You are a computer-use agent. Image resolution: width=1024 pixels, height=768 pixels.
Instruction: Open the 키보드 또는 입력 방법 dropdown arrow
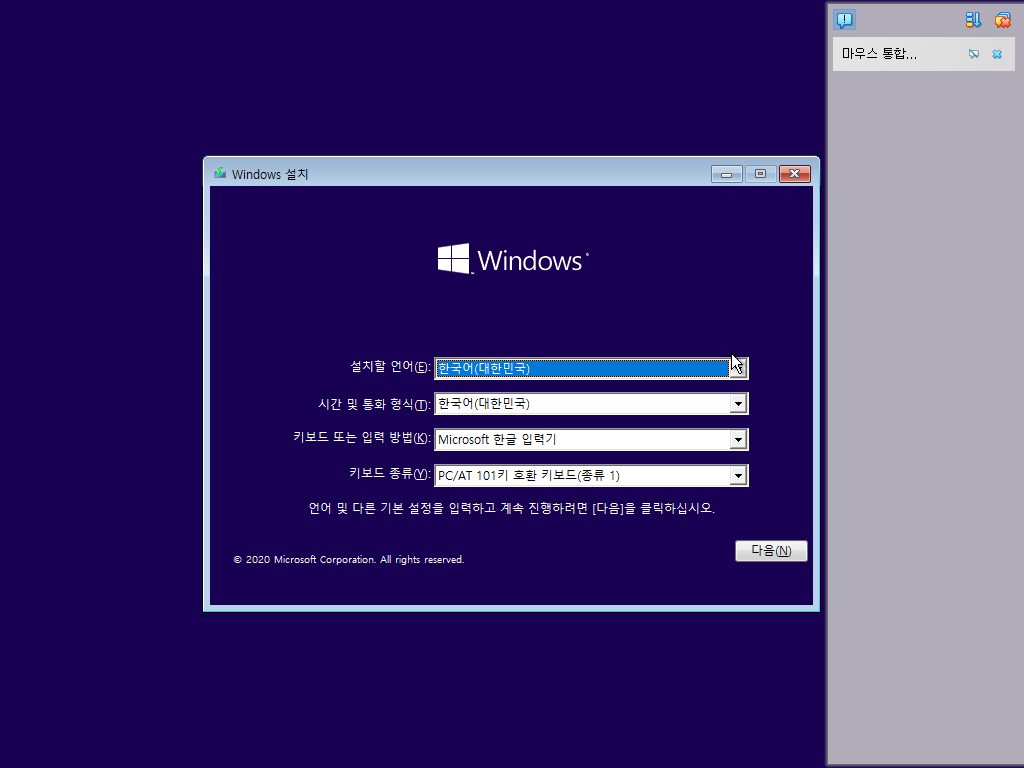pos(738,440)
